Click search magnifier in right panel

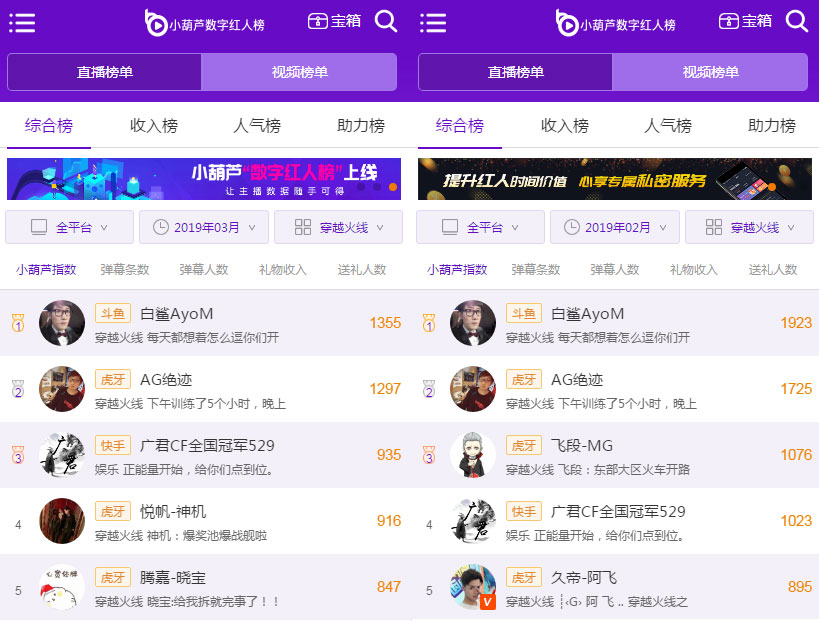pyautogui.click(x=797, y=21)
